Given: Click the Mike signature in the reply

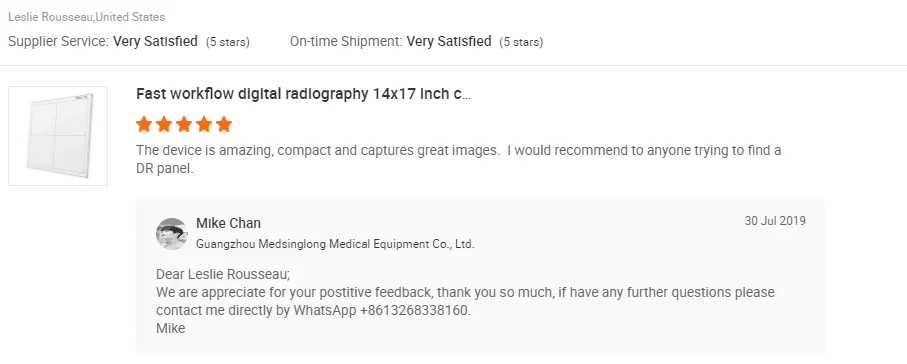Looking at the screenshot, I should click(171, 329).
